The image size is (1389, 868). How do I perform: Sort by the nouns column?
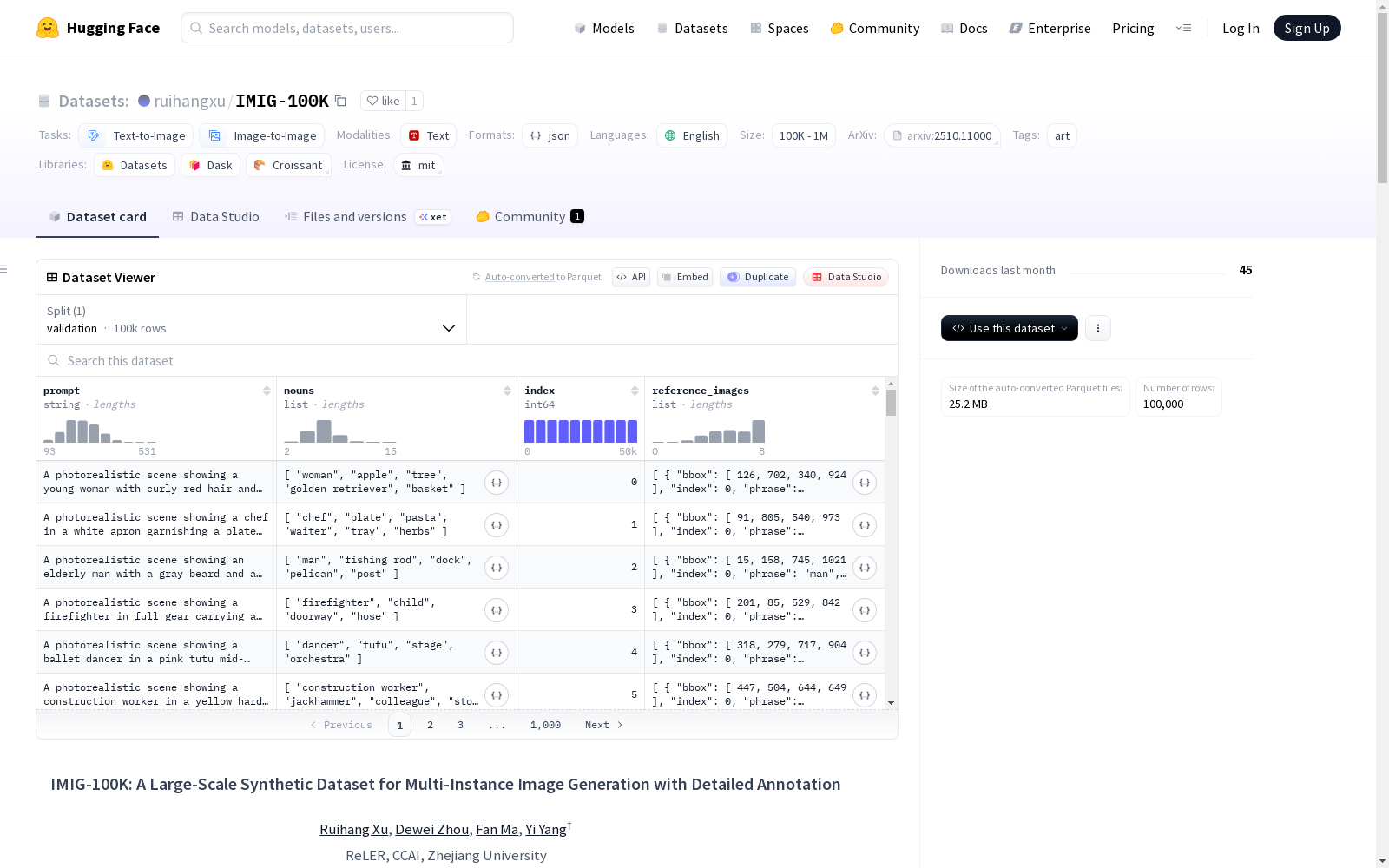(x=507, y=391)
